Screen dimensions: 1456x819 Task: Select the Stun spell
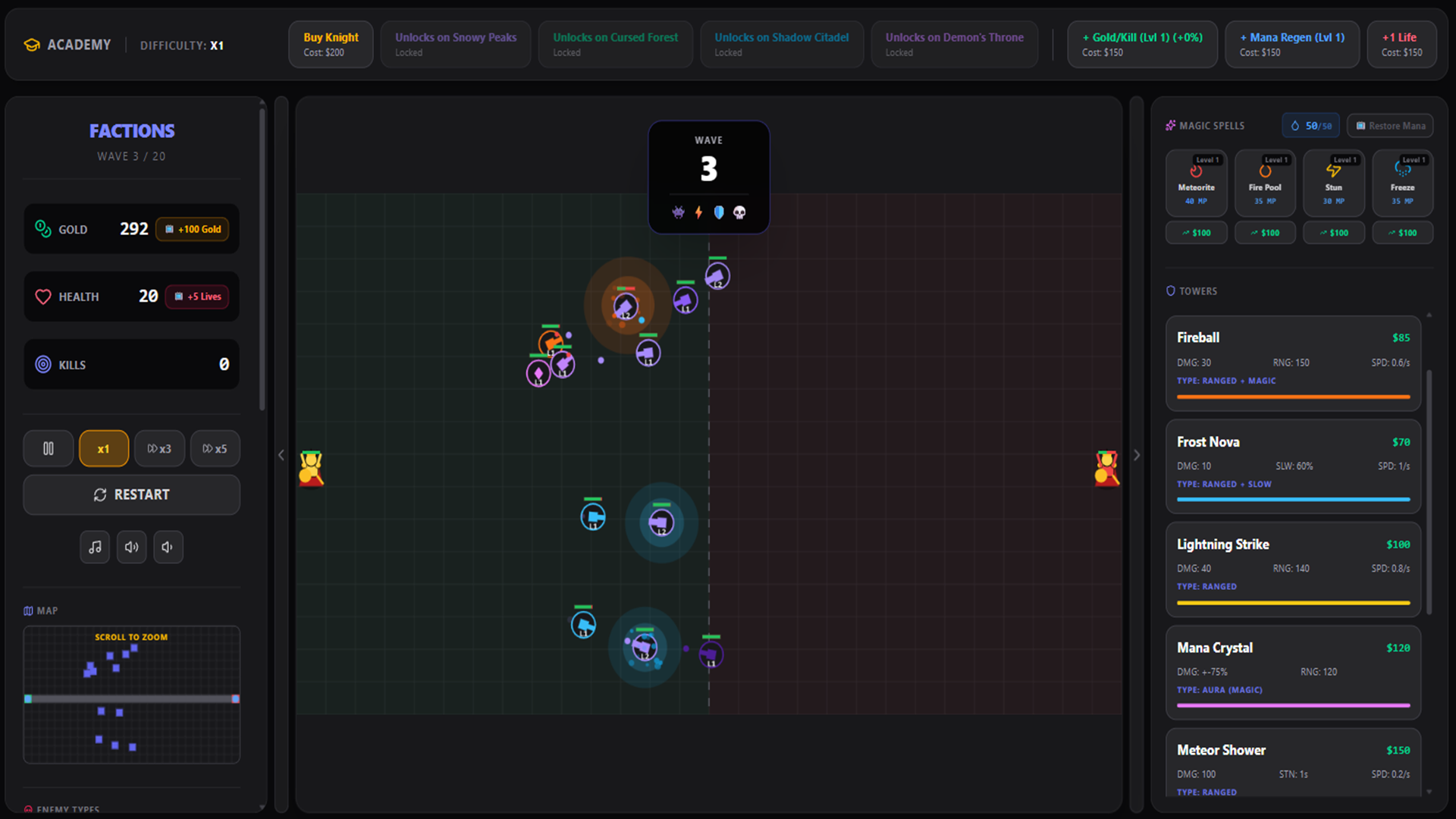click(1334, 182)
